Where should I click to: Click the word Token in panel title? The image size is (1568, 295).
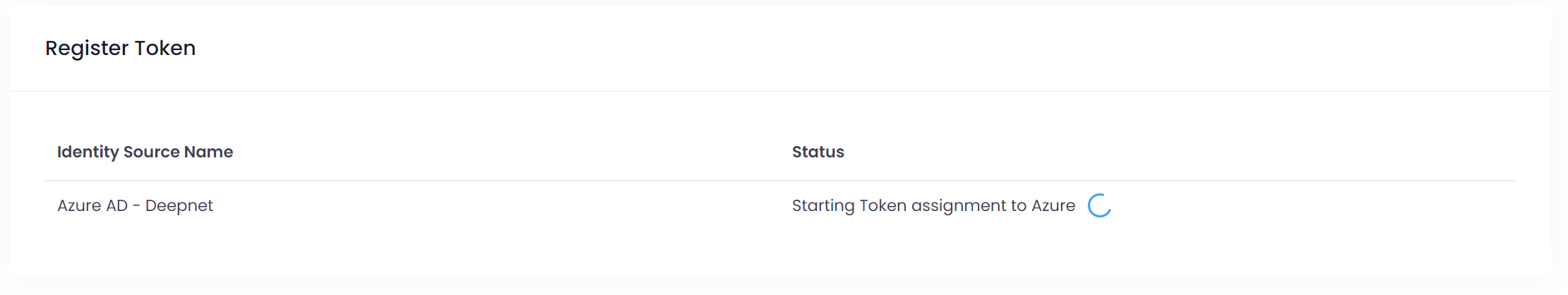(x=165, y=48)
